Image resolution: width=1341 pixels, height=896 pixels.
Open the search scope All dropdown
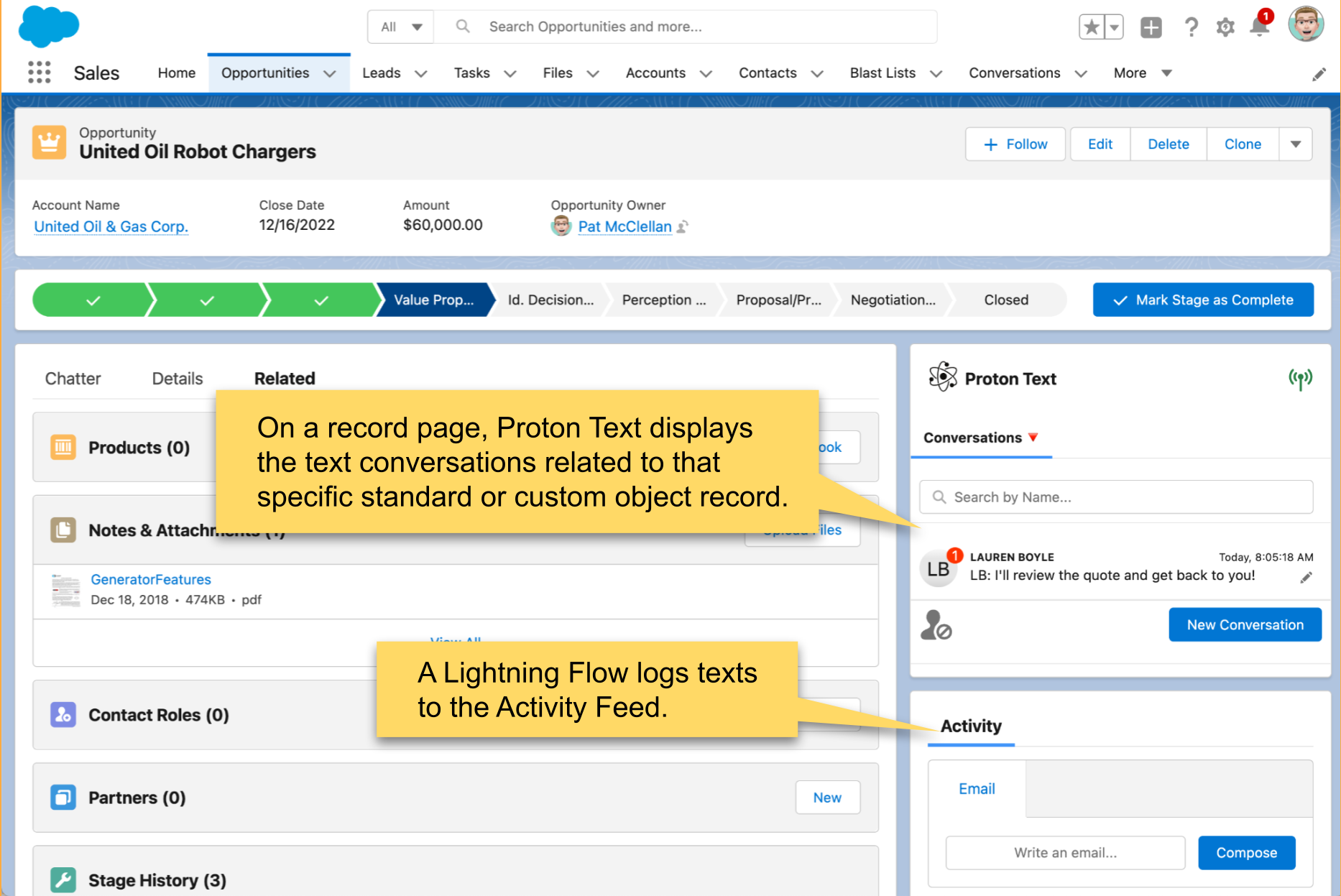click(x=400, y=26)
